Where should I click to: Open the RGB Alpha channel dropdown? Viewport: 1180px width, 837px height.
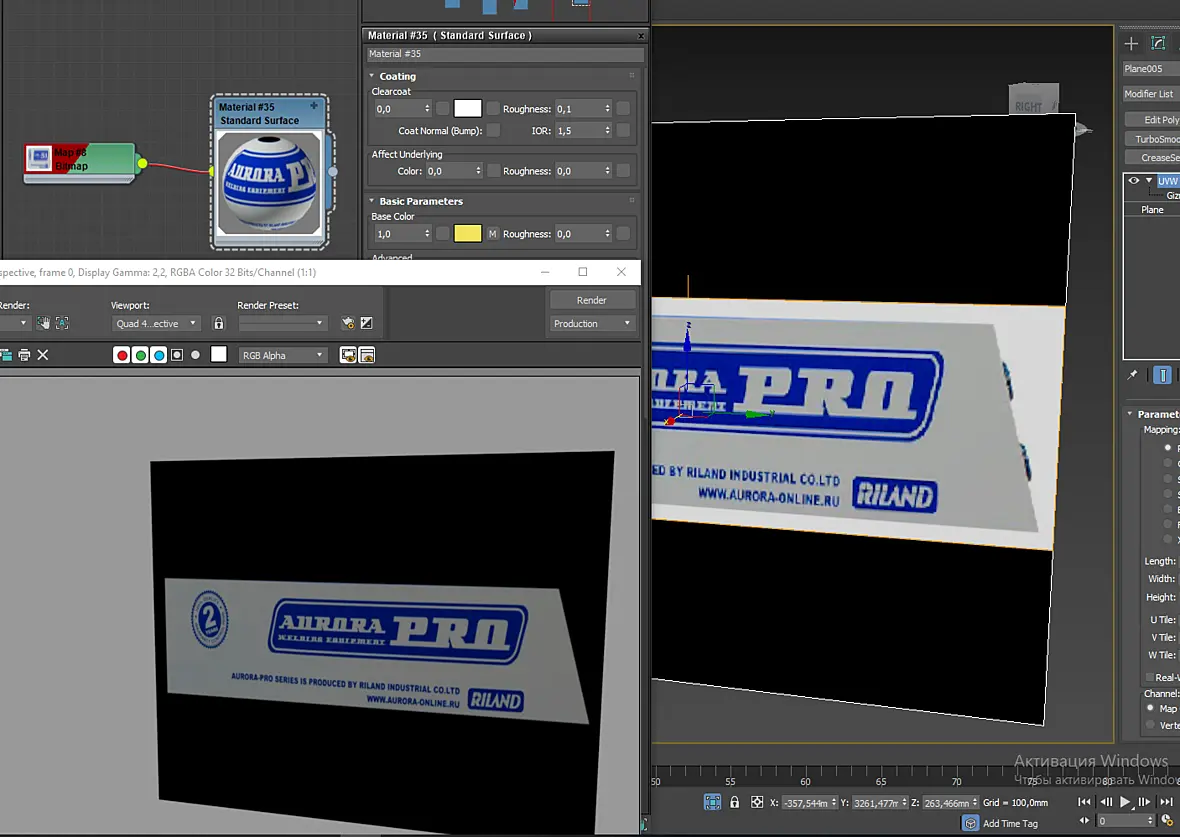pyautogui.click(x=282, y=355)
